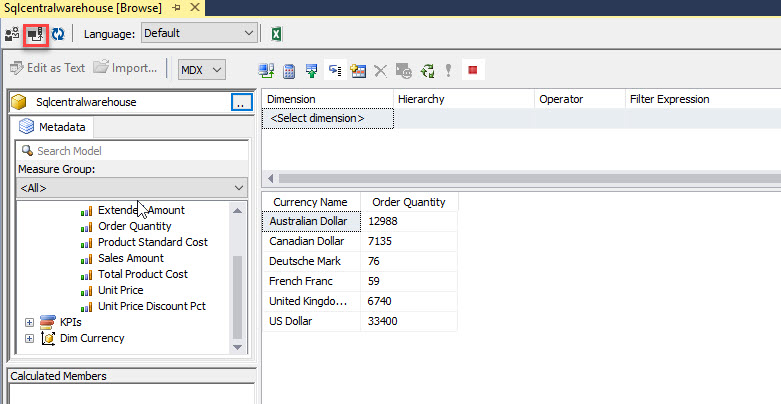The width and height of the screenshot is (781, 404).
Task: Click the Import... button
Action: pyautogui.click(x=125, y=68)
